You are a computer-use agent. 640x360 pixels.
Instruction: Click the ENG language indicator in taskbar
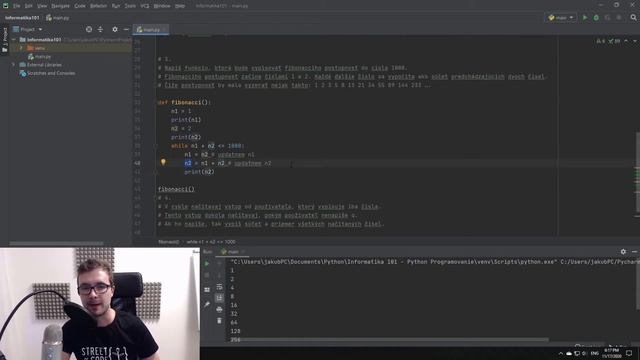tap(595, 353)
